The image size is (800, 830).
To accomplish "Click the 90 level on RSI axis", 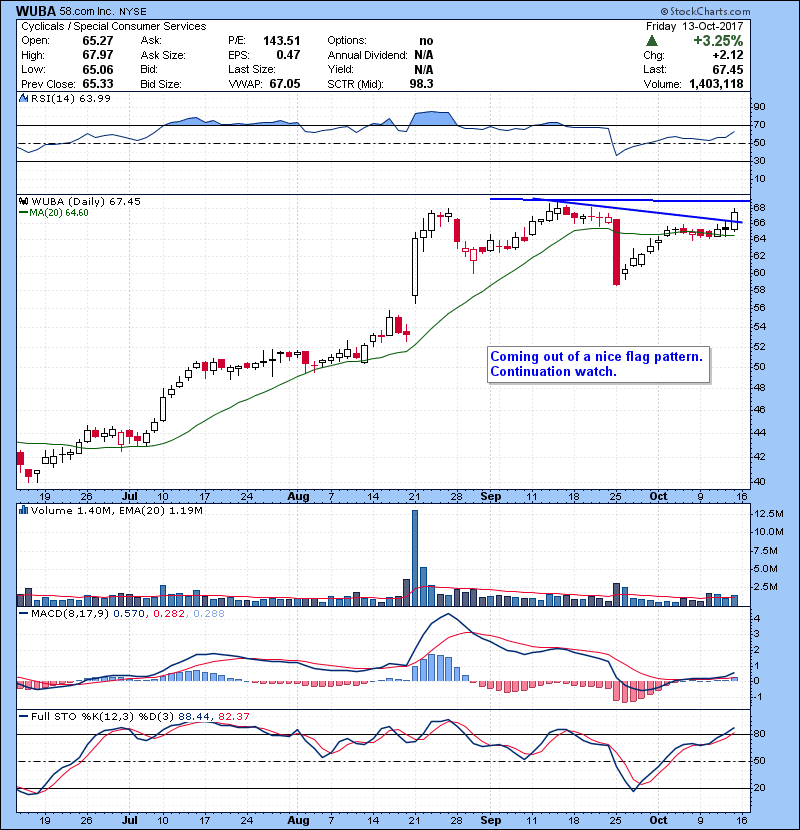I will click(x=759, y=107).
